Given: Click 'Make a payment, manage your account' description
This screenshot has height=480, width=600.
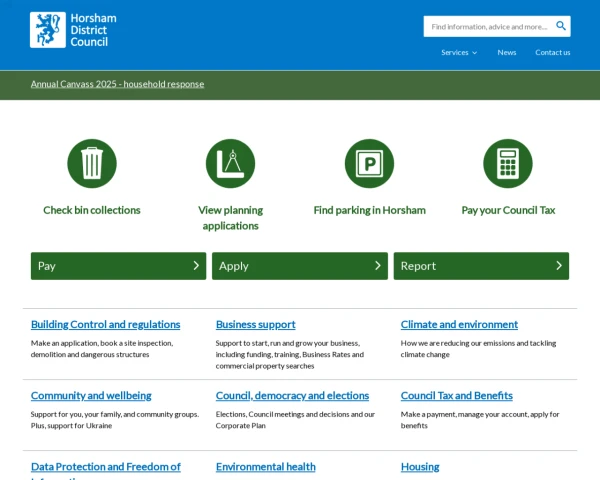Looking at the screenshot, I should 480,420.
